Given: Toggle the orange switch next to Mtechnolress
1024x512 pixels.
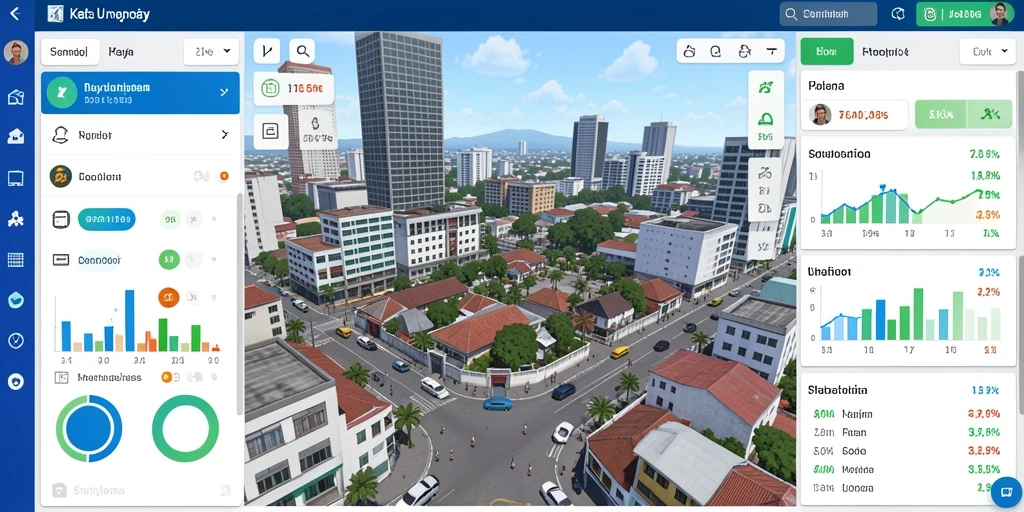Looking at the screenshot, I should [166, 377].
